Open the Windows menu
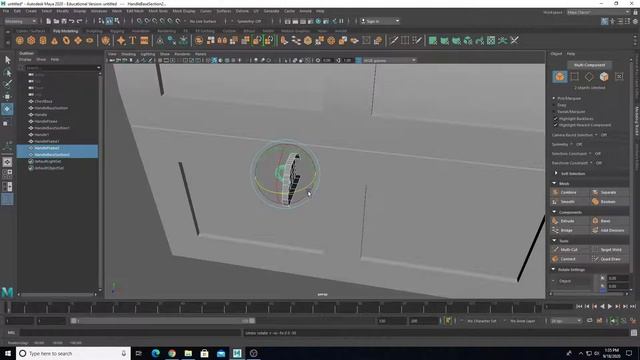The image size is (640, 360). [99, 11]
